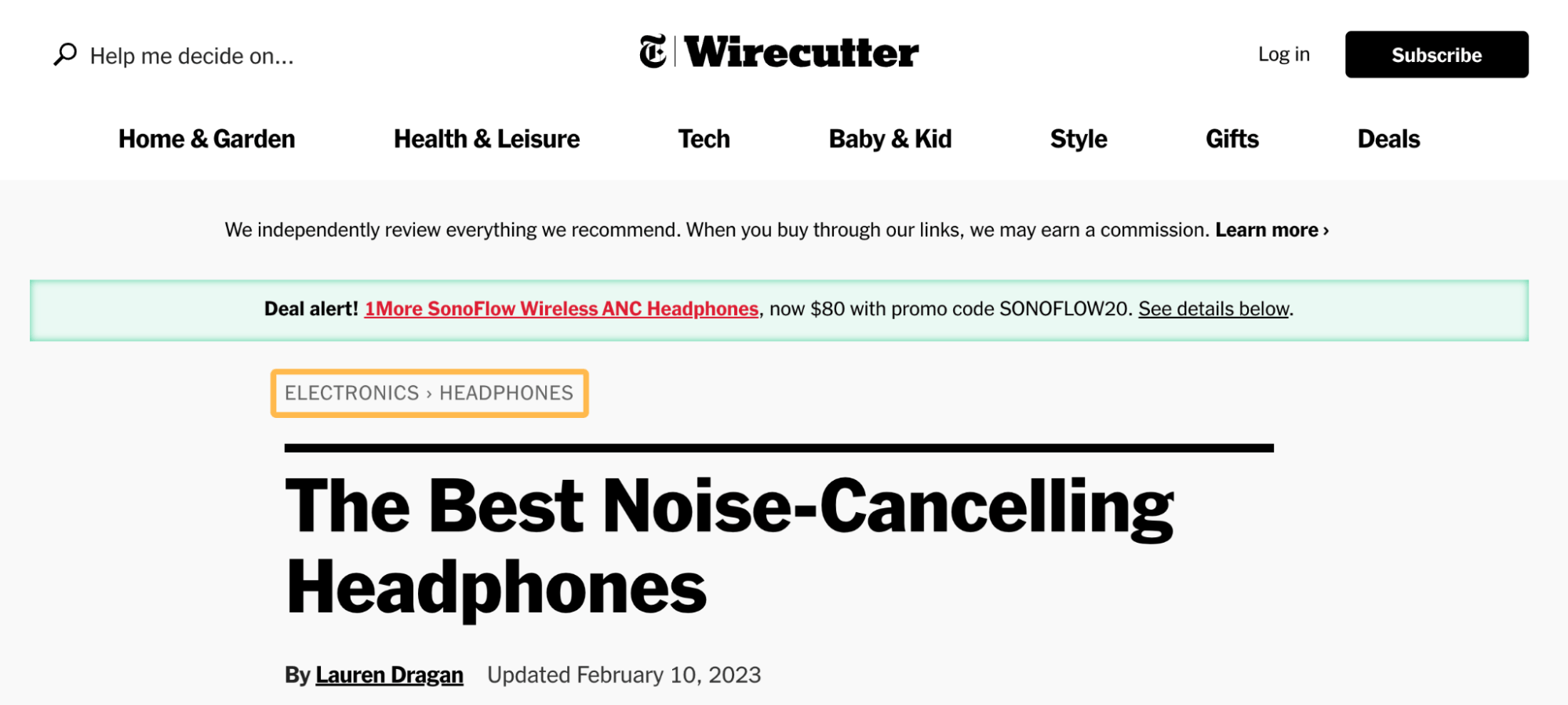
Task: Open the Deals section
Action: 1388,139
